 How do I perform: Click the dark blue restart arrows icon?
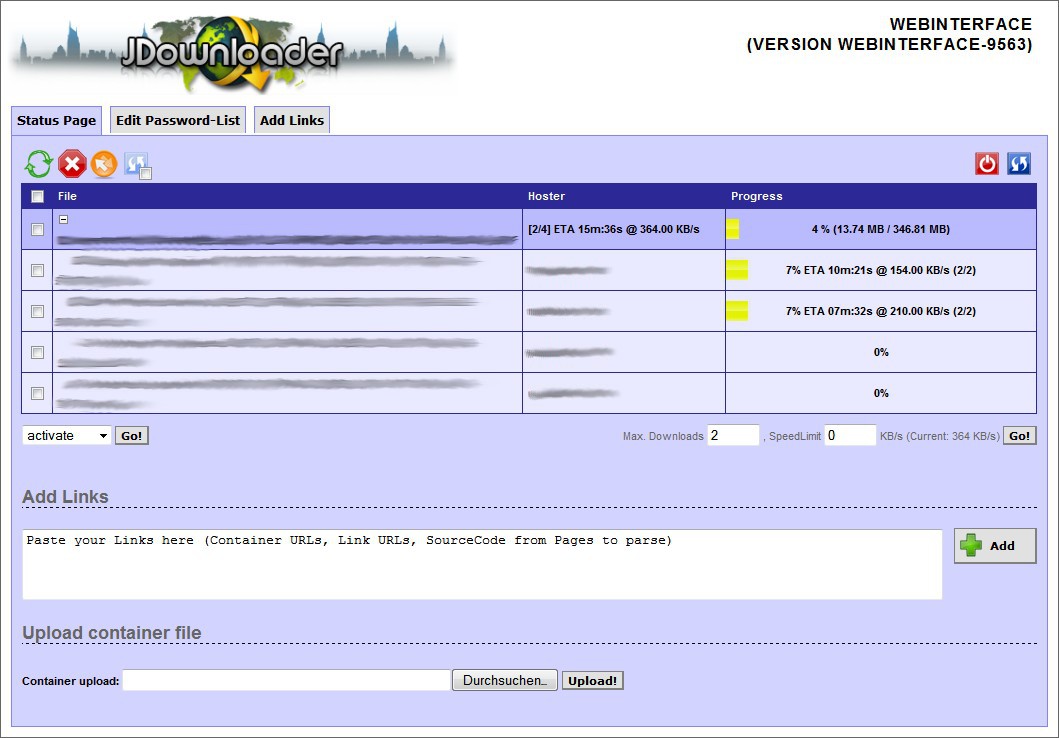click(x=1019, y=164)
